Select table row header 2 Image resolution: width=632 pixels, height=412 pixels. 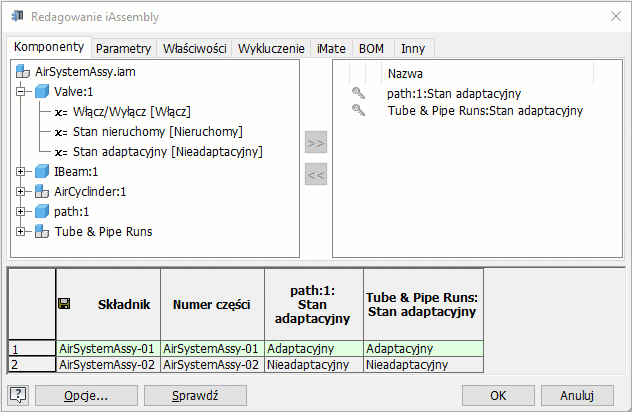(x=32, y=364)
